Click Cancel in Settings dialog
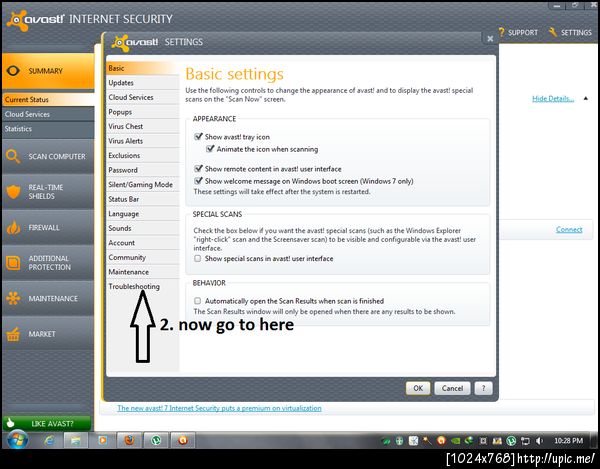This screenshot has width=600, height=469. (452, 388)
